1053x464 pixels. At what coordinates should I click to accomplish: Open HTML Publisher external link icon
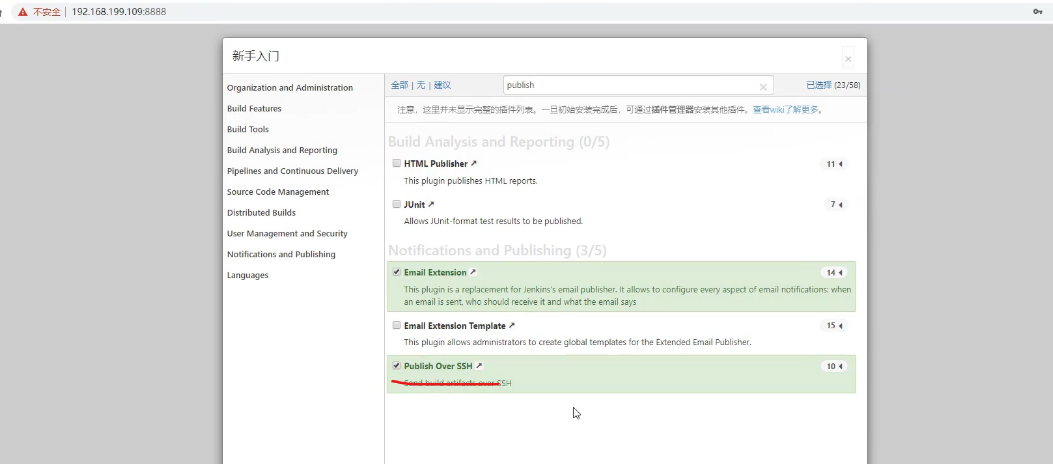pyautogui.click(x=474, y=163)
